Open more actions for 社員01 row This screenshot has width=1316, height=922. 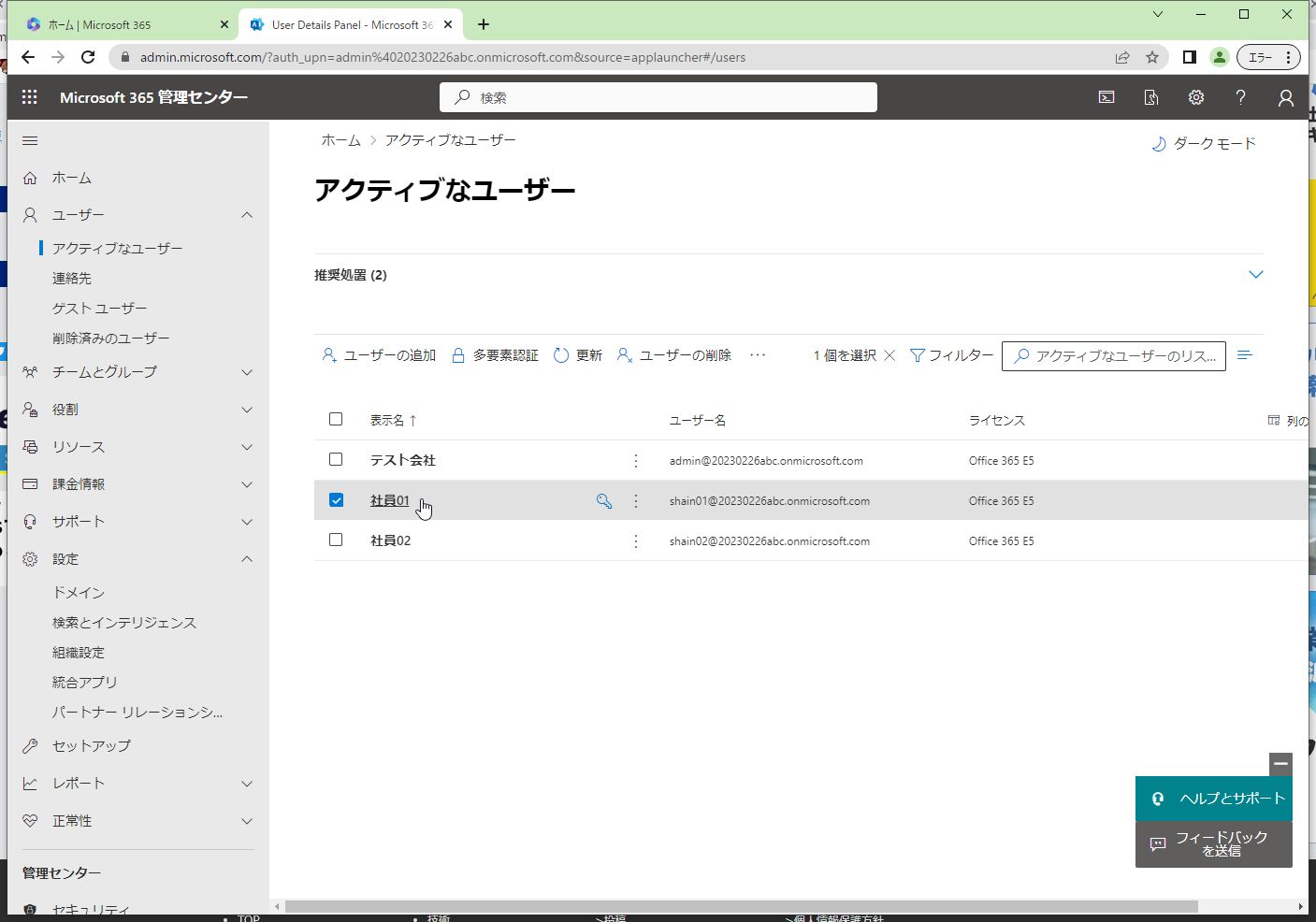[x=636, y=501]
